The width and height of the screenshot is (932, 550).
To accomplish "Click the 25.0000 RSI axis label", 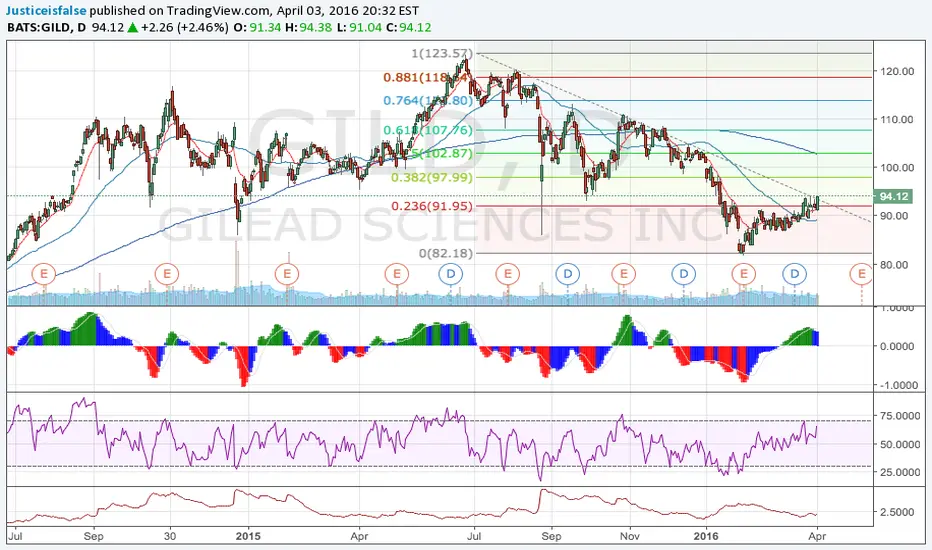I will tap(900, 472).
